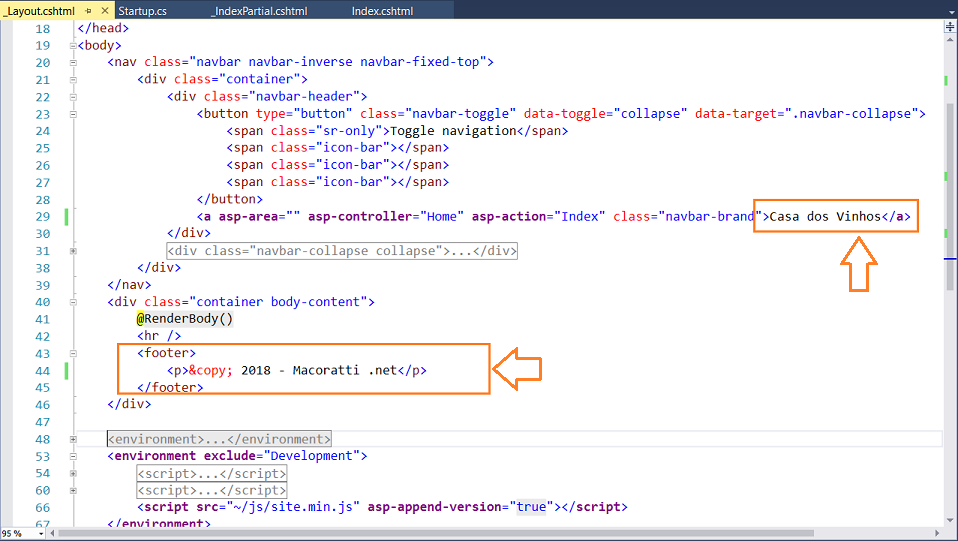Click the @RenderBody() call on line 41
Viewport: 958px width, 541px height.
185,319
